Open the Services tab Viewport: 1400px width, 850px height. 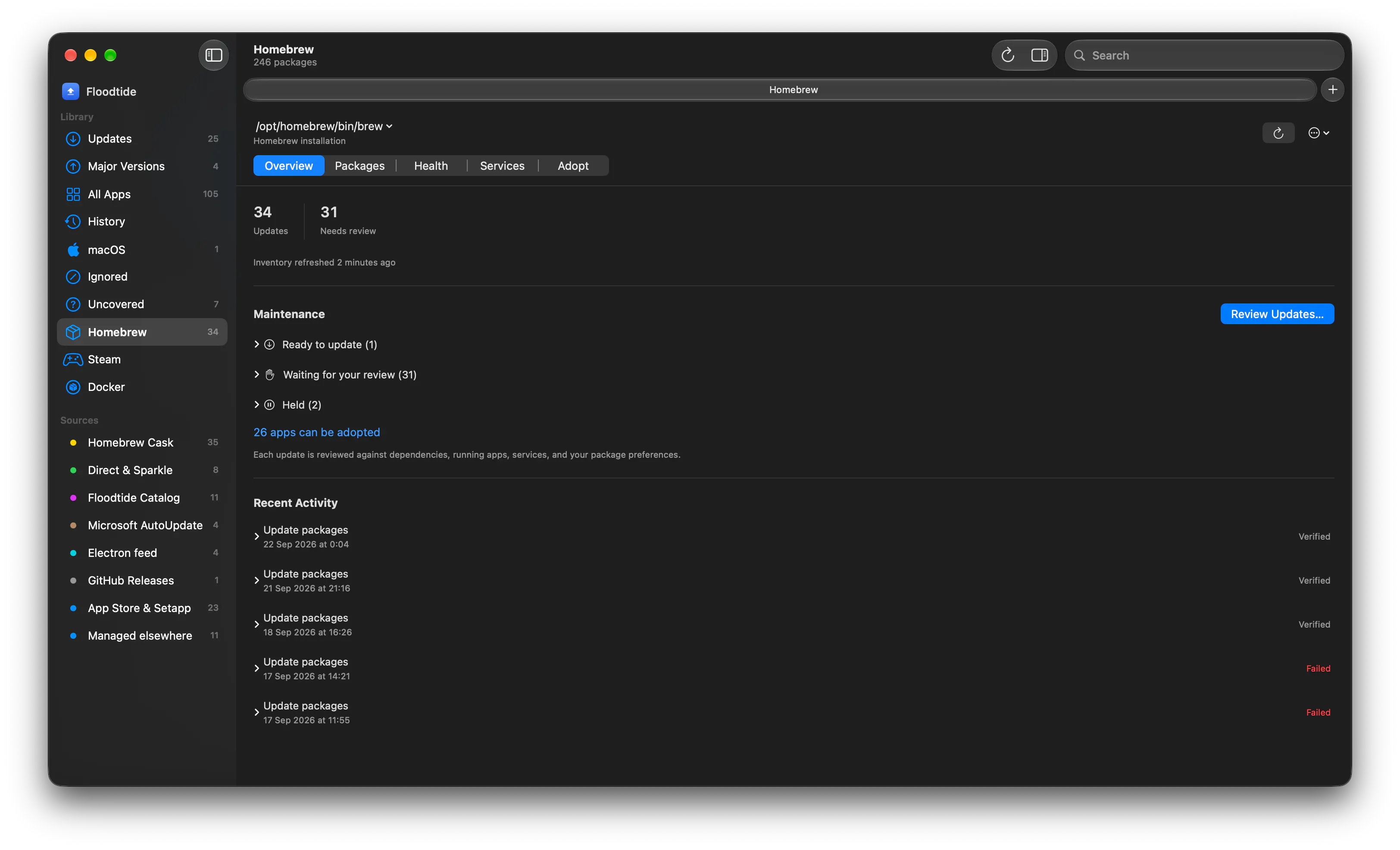[502, 166]
